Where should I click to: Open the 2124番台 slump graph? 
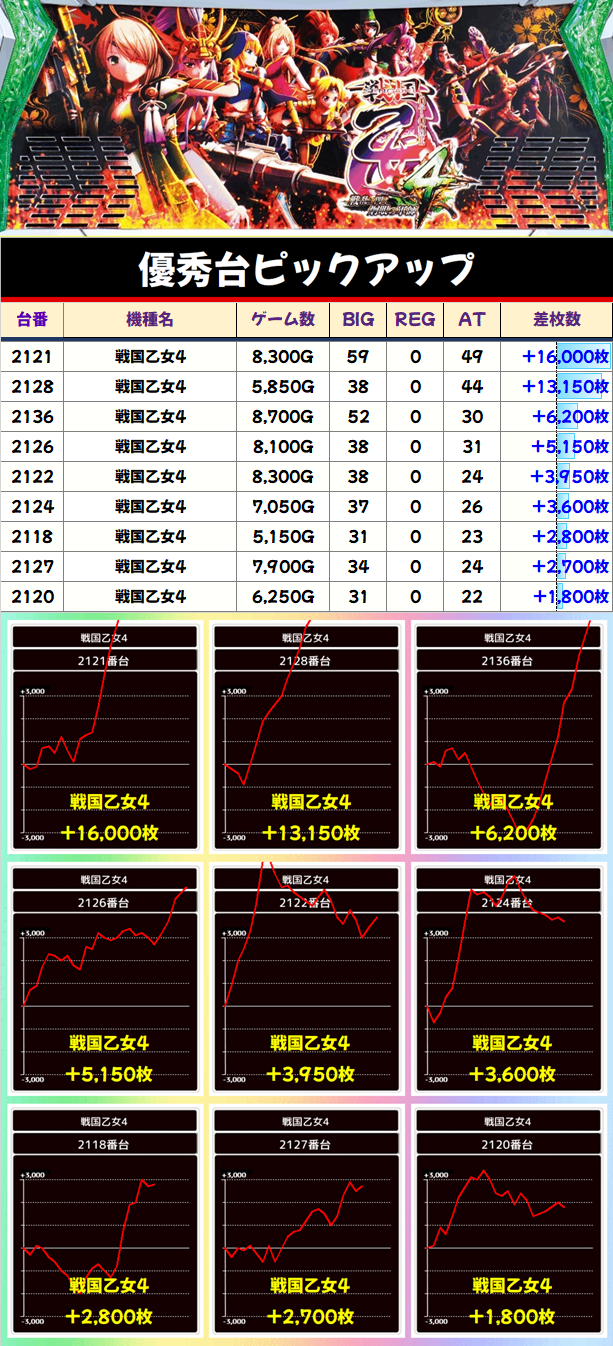click(508, 978)
